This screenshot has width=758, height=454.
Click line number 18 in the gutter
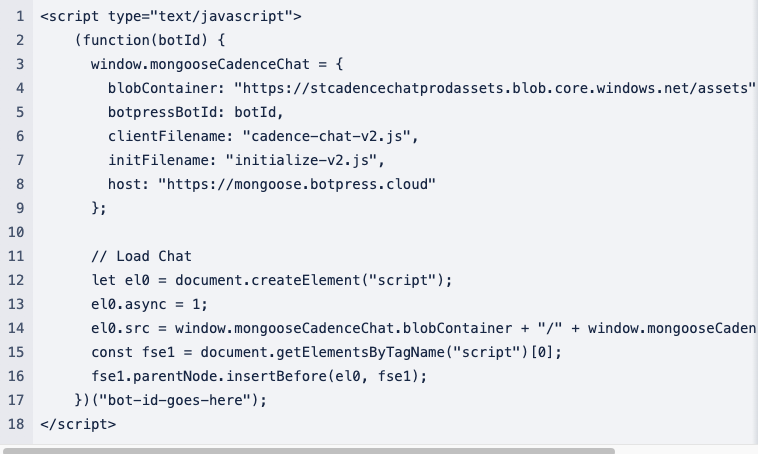(x=15, y=424)
